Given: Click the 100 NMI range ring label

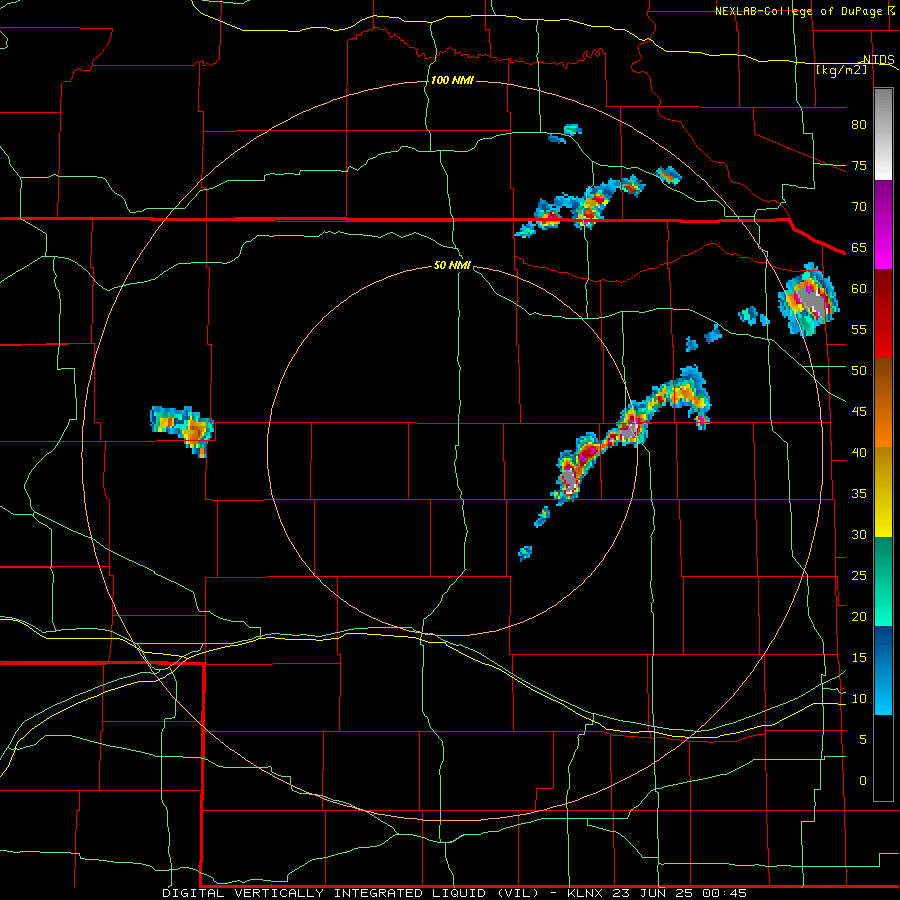Looking at the screenshot, I should pos(452,80).
